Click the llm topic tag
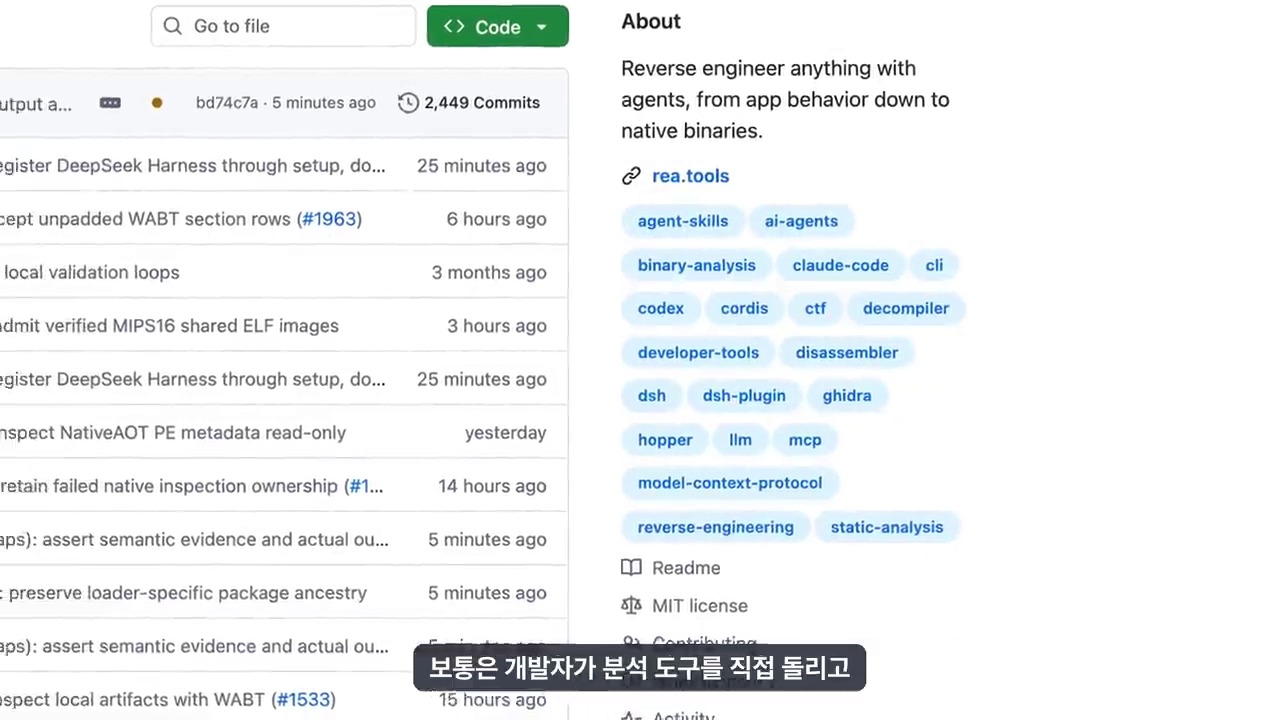The width and height of the screenshot is (1280, 720). click(x=740, y=440)
